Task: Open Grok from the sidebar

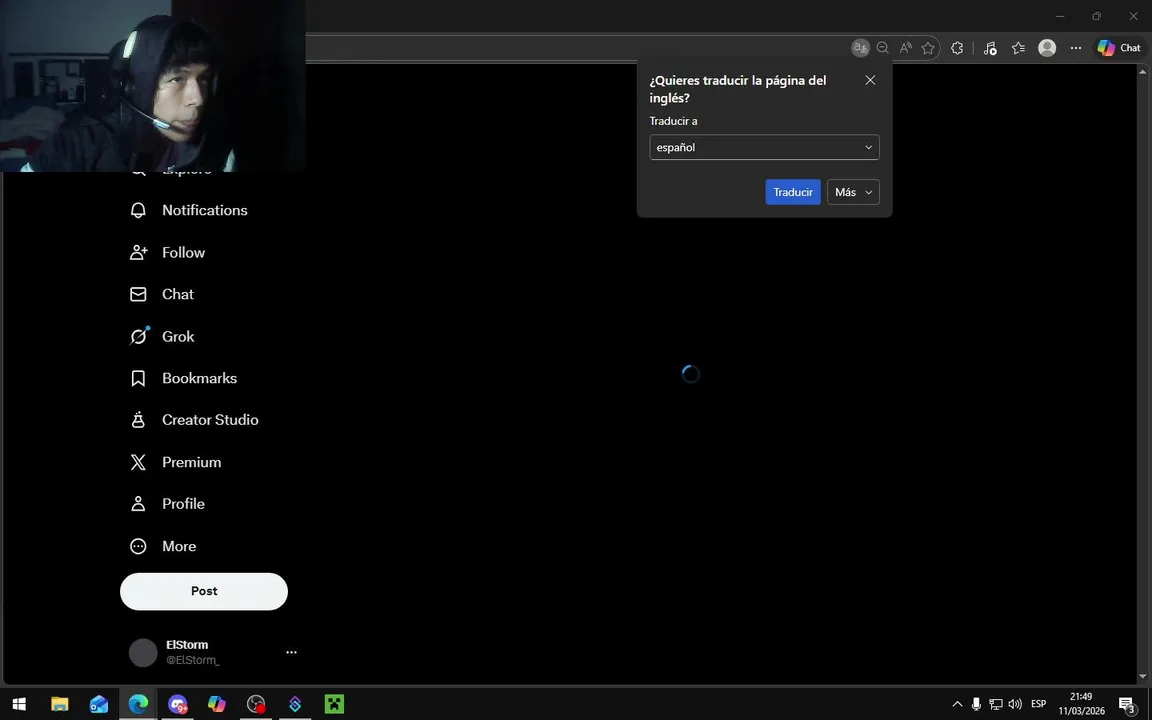Action: coord(162,336)
